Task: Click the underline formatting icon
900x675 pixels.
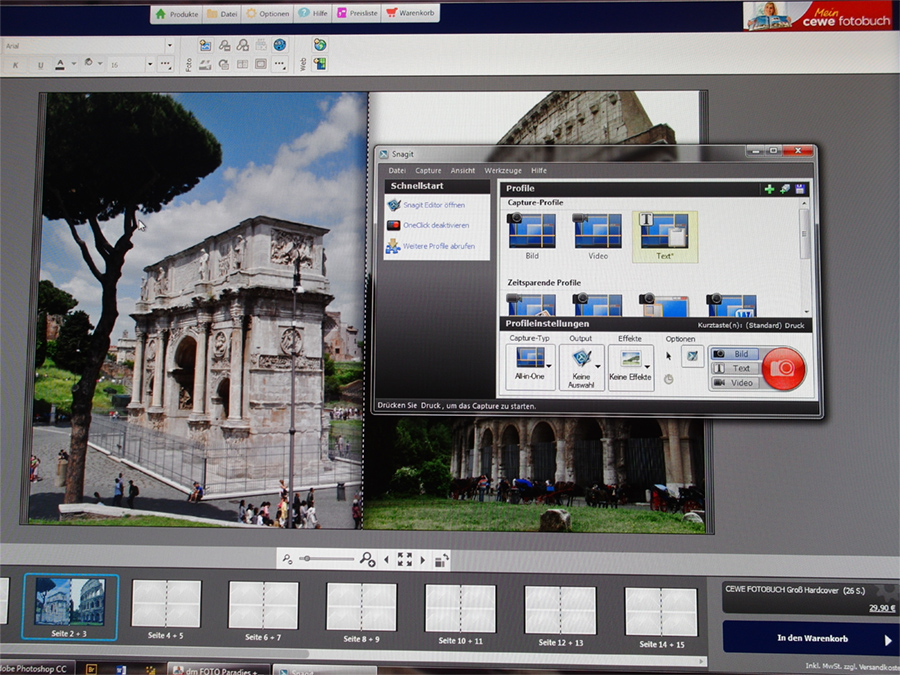Action: point(40,65)
